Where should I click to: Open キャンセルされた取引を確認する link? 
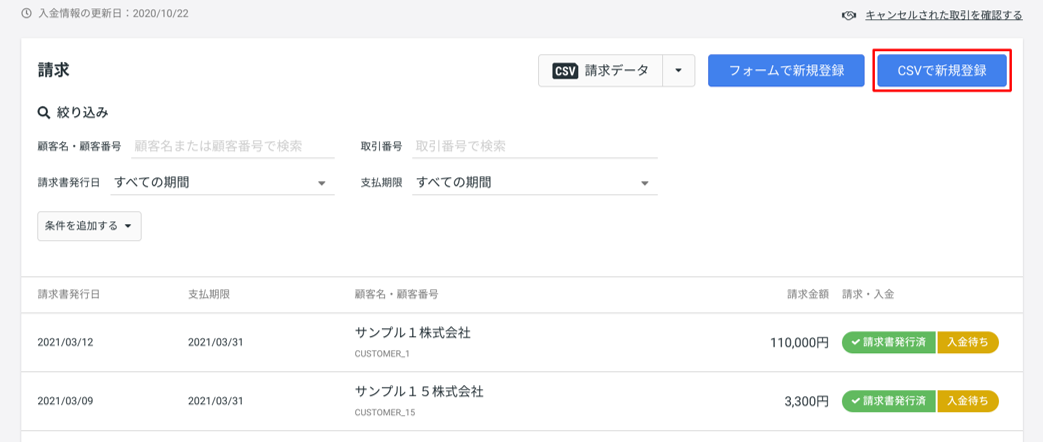[944, 15]
